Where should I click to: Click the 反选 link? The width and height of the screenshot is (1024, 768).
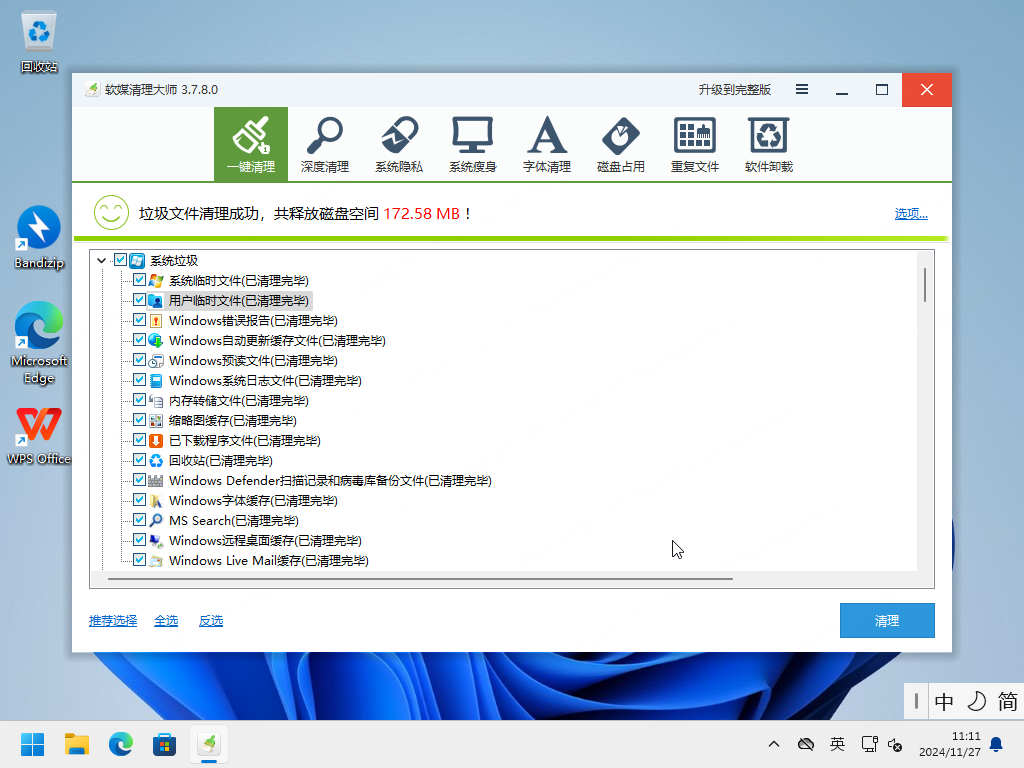(x=211, y=620)
